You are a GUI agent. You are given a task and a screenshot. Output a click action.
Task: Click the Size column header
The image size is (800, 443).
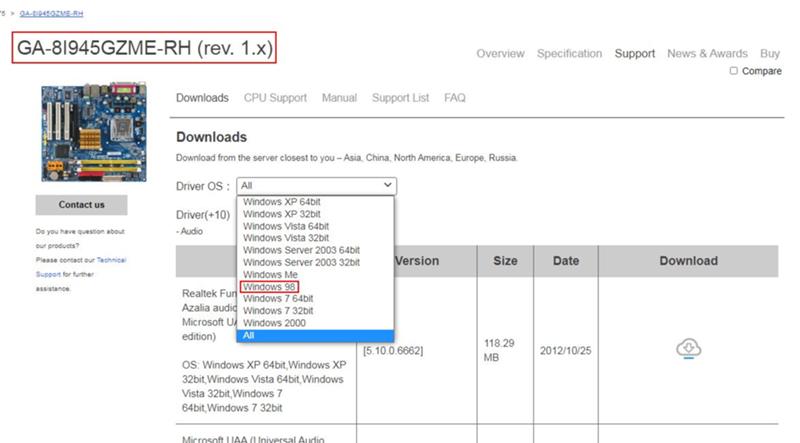click(505, 261)
